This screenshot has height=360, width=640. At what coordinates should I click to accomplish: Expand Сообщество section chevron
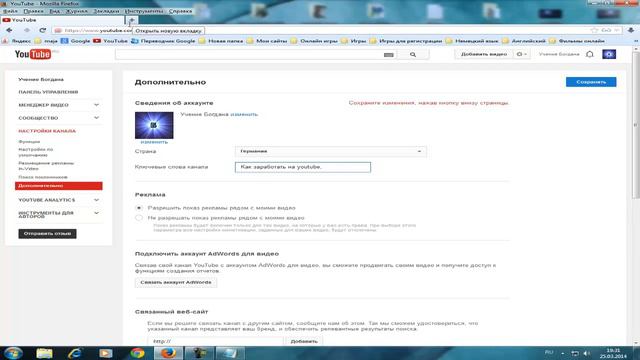[96, 118]
